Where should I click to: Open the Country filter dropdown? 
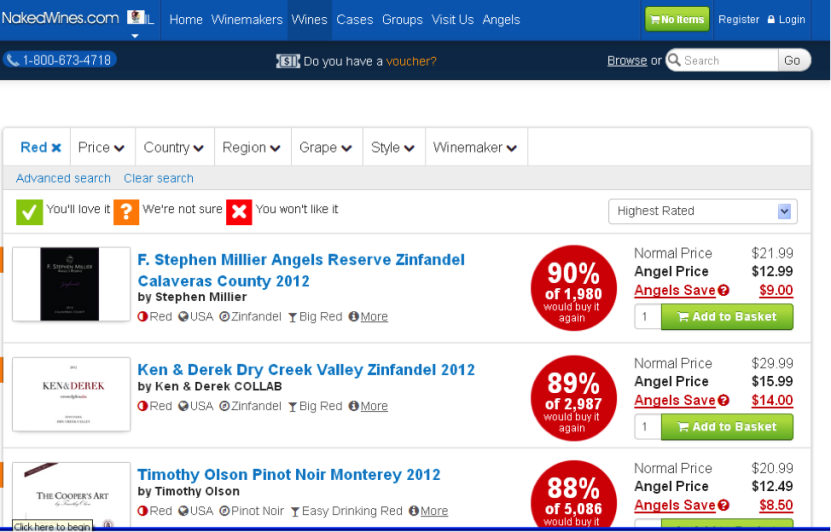(x=174, y=147)
